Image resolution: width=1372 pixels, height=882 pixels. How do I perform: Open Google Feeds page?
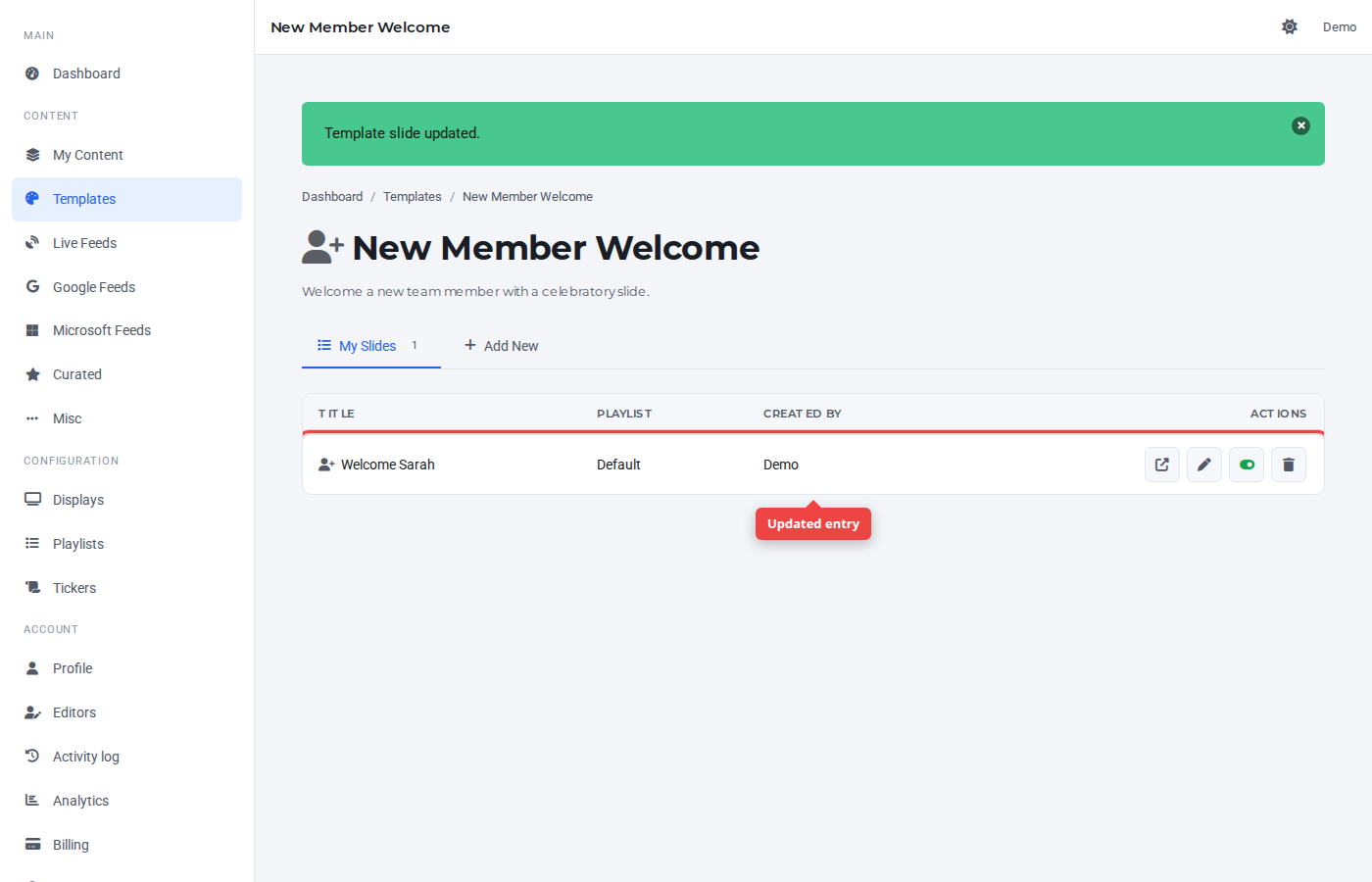(126, 287)
